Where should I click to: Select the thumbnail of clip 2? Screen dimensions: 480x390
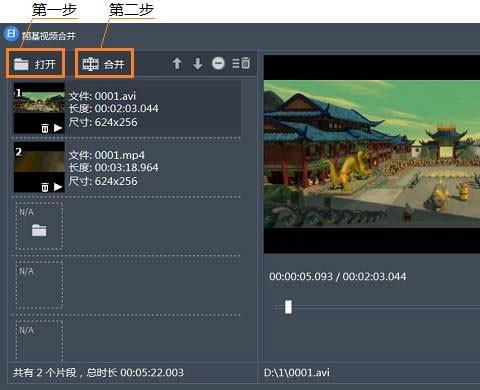tap(39, 167)
